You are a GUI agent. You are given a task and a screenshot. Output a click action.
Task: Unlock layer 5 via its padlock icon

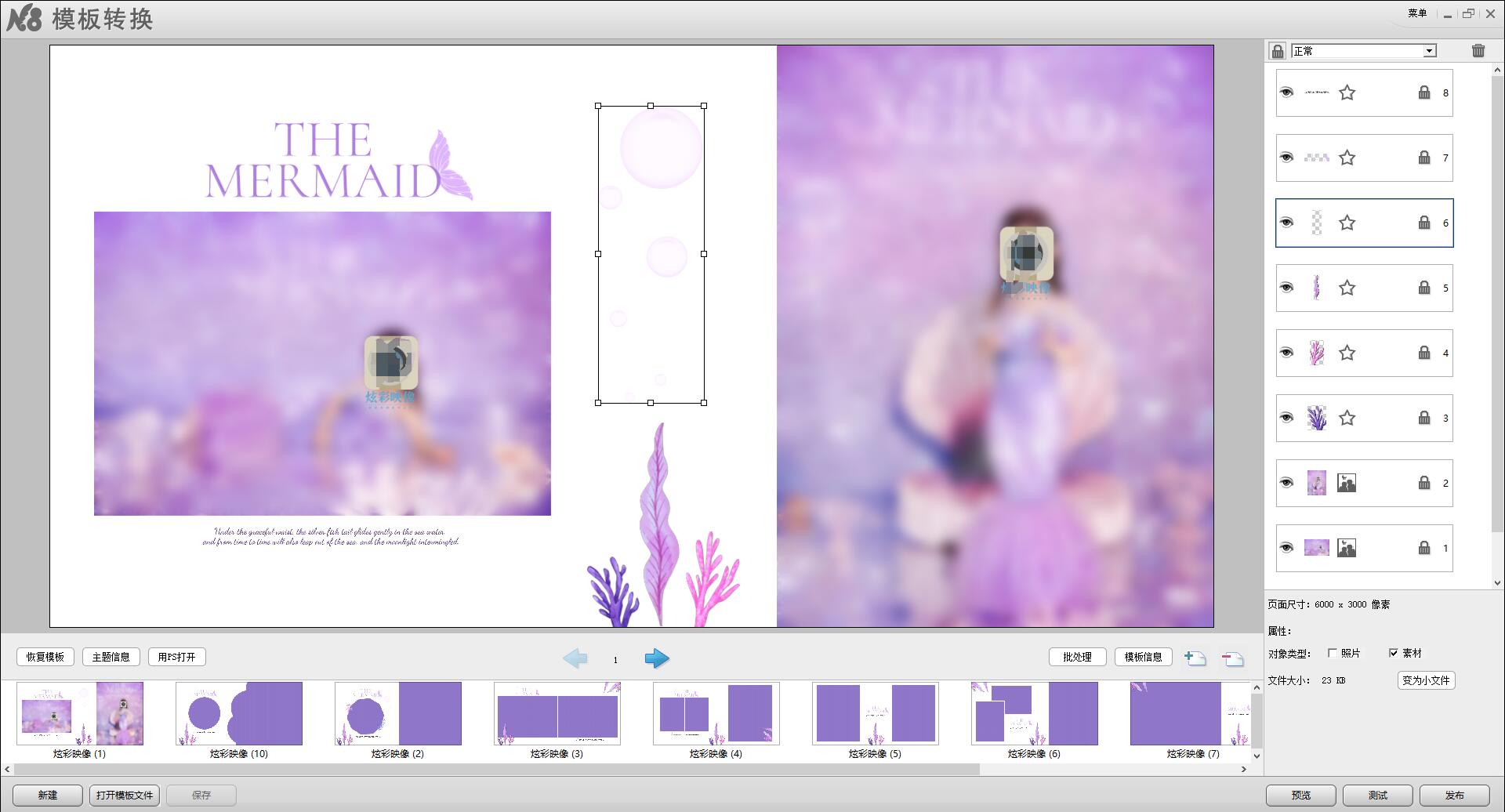pyautogui.click(x=1423, y=288)
